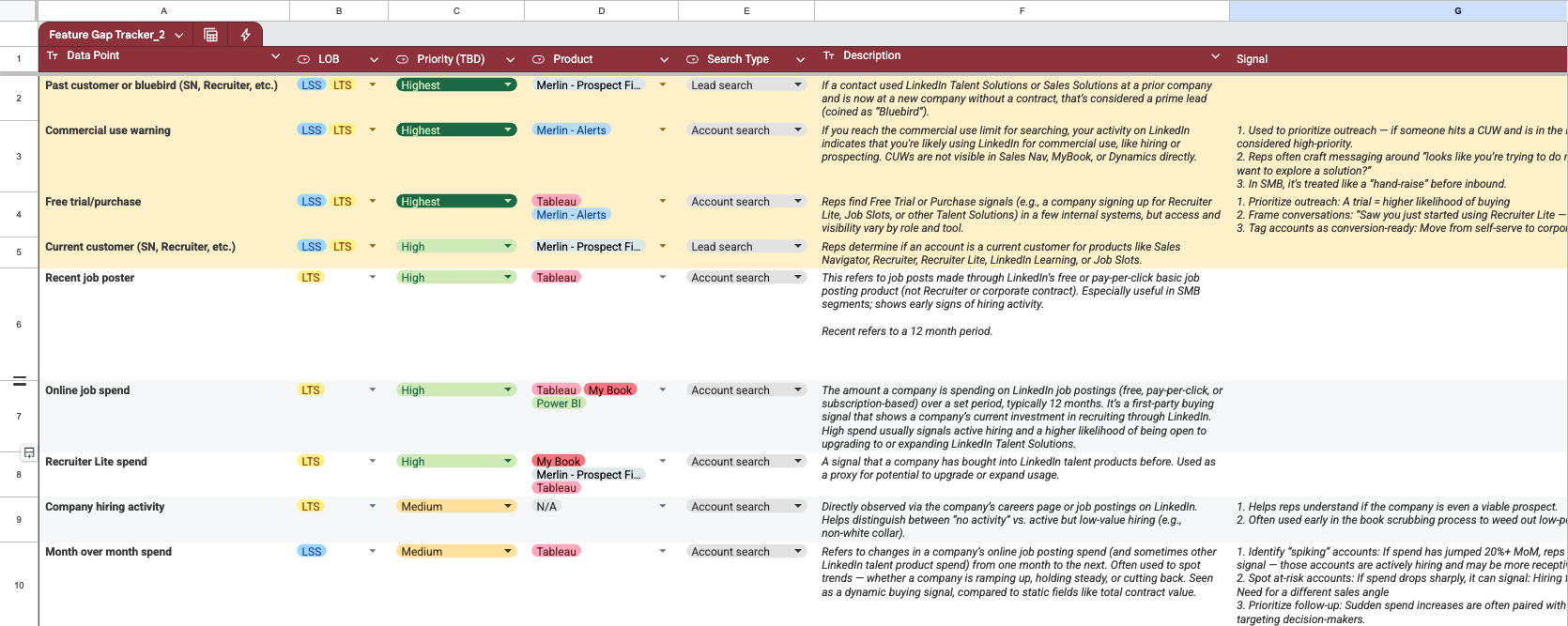Screen dimensions: 1568x626
Task: Open the Data Point column header dropdown
Action: point(275,56)
